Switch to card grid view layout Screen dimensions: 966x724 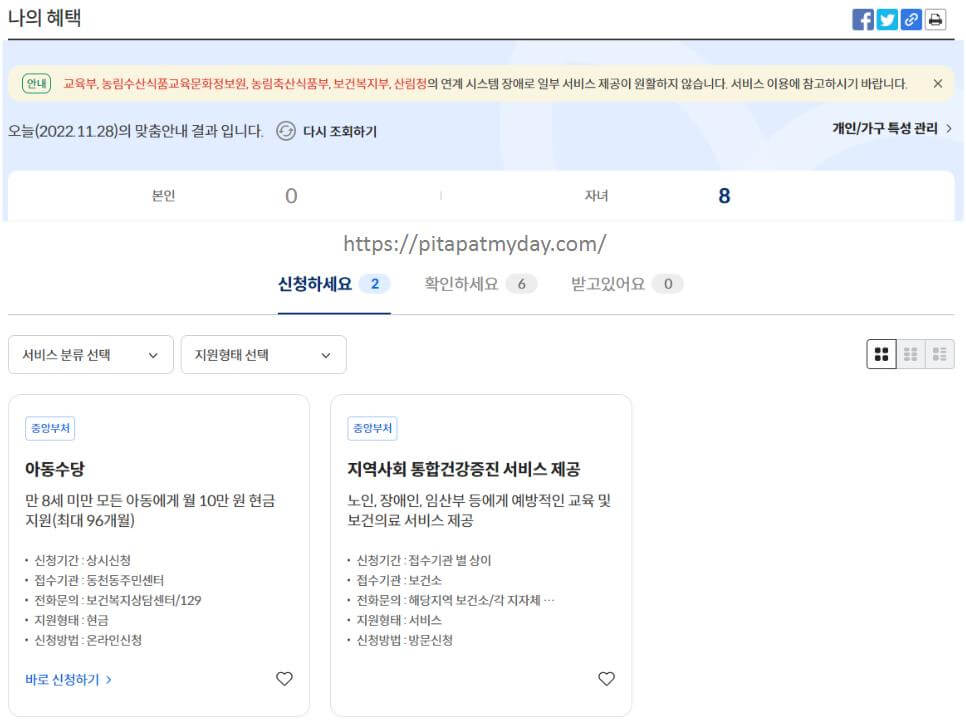[x=881, y=354]
